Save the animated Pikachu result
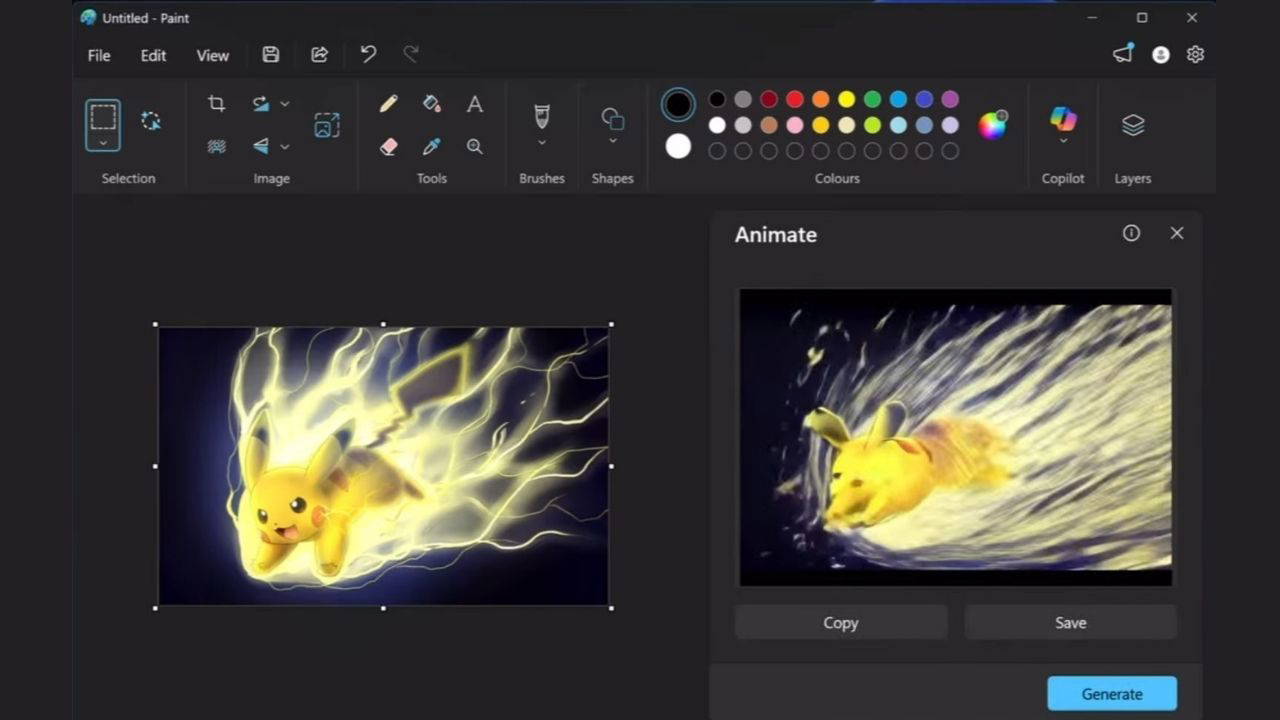Screen dimensions: 1280x720 [1070, 623]
